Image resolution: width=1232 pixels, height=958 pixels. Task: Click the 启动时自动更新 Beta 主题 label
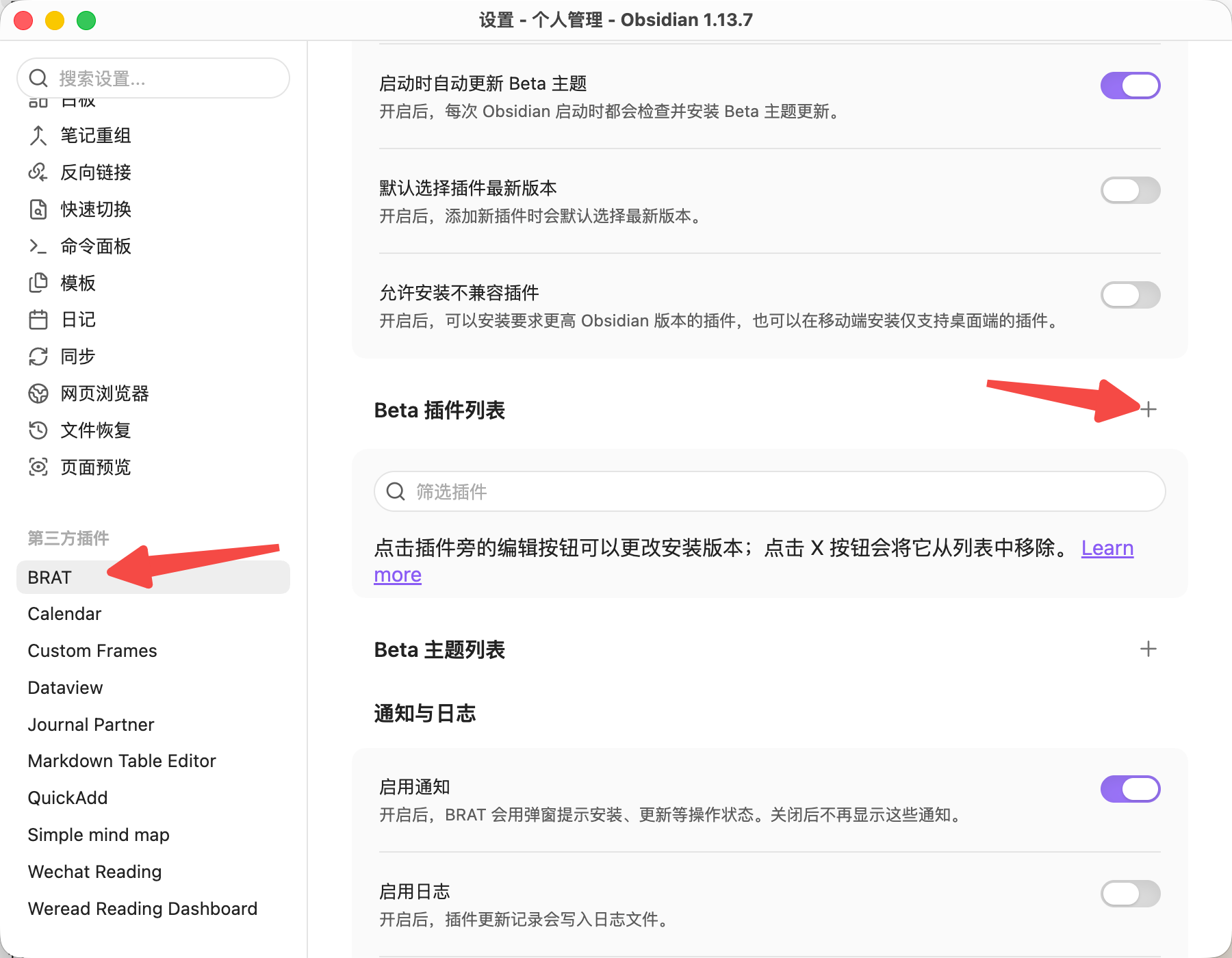[483, 83]
